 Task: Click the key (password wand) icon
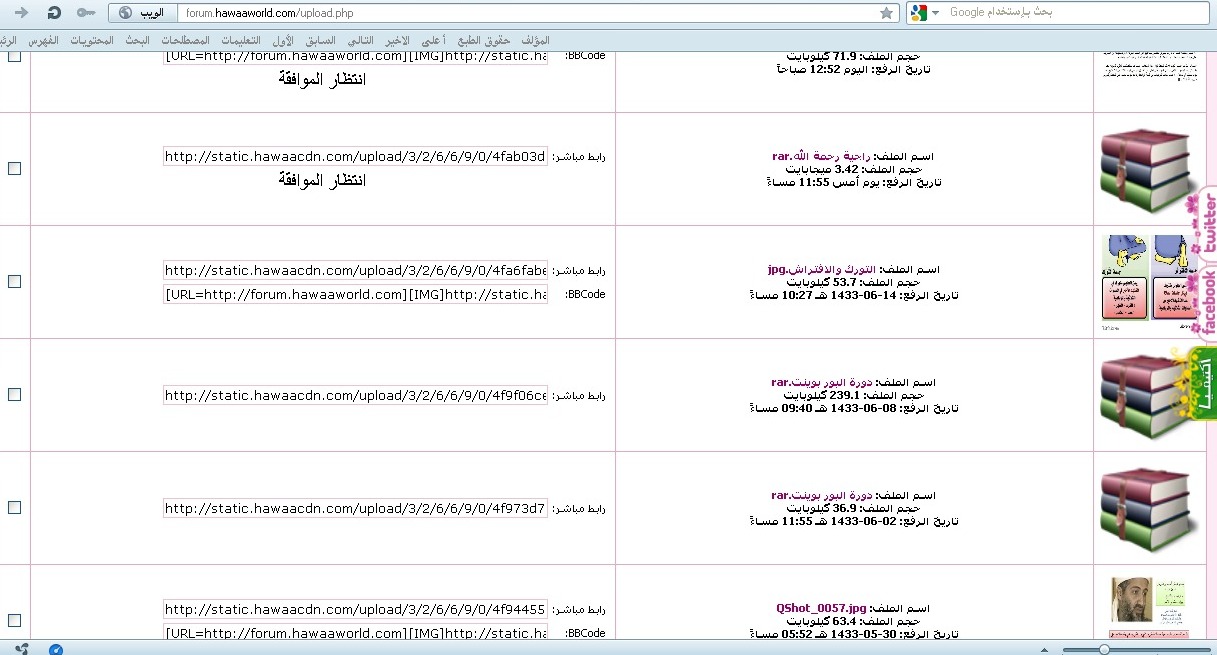(86, 13)
